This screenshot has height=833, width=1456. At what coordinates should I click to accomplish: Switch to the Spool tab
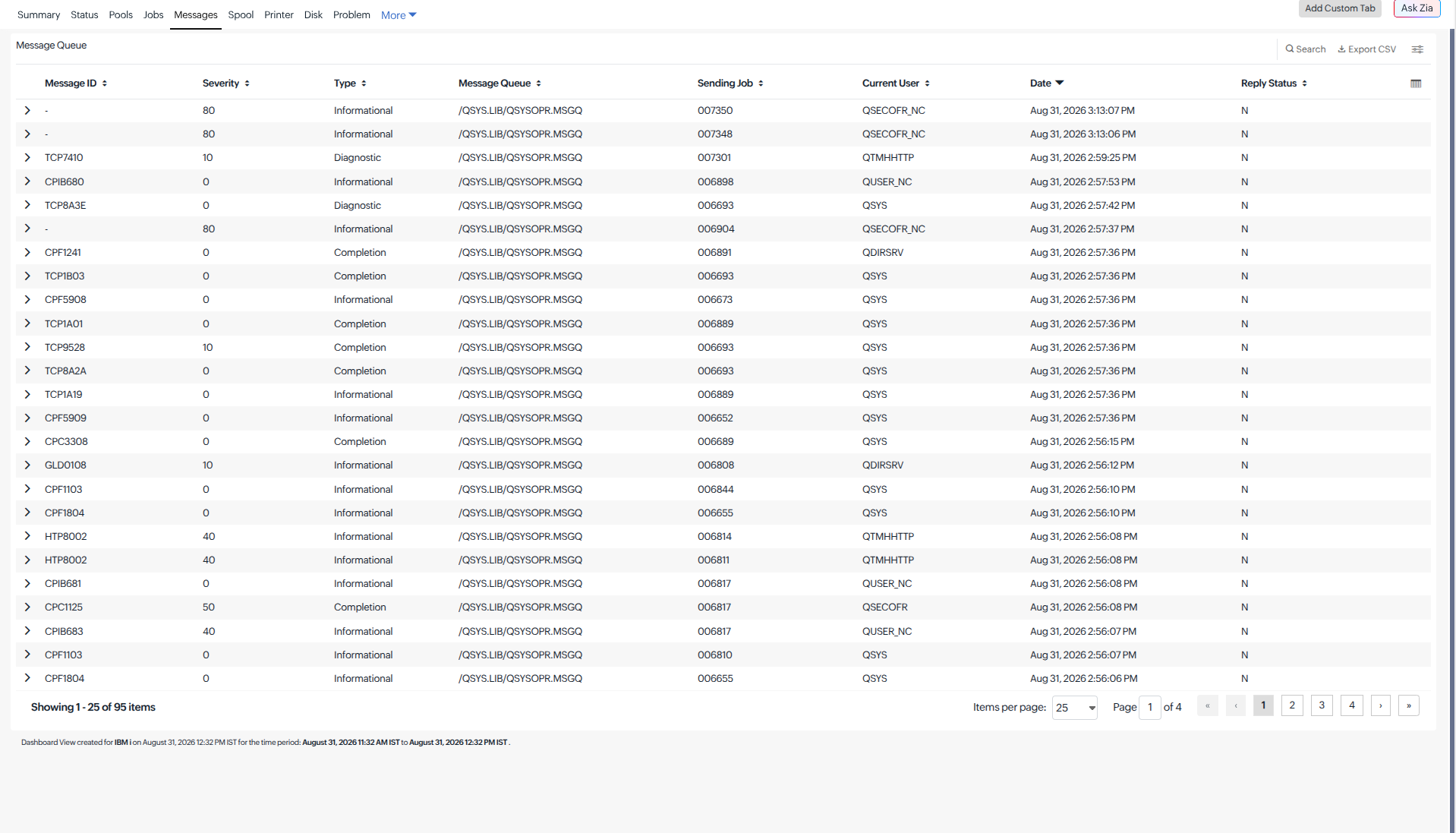(x=241, y=15)
